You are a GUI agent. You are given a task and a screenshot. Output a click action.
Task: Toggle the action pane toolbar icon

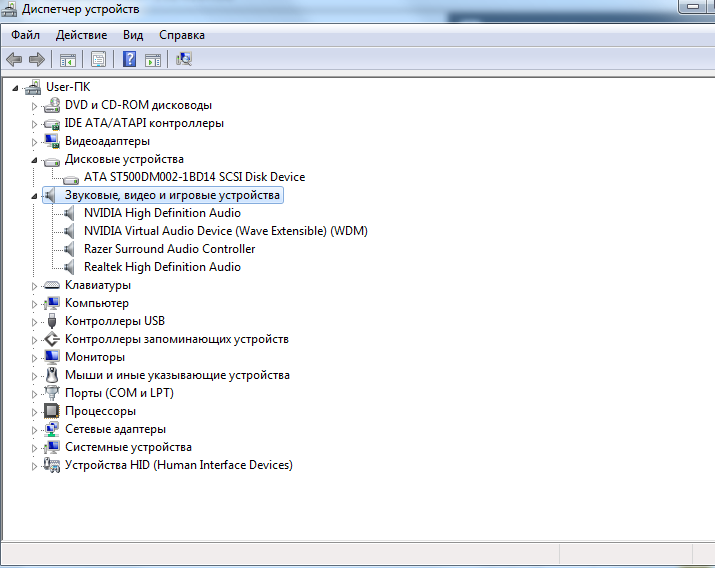(153, 60)
